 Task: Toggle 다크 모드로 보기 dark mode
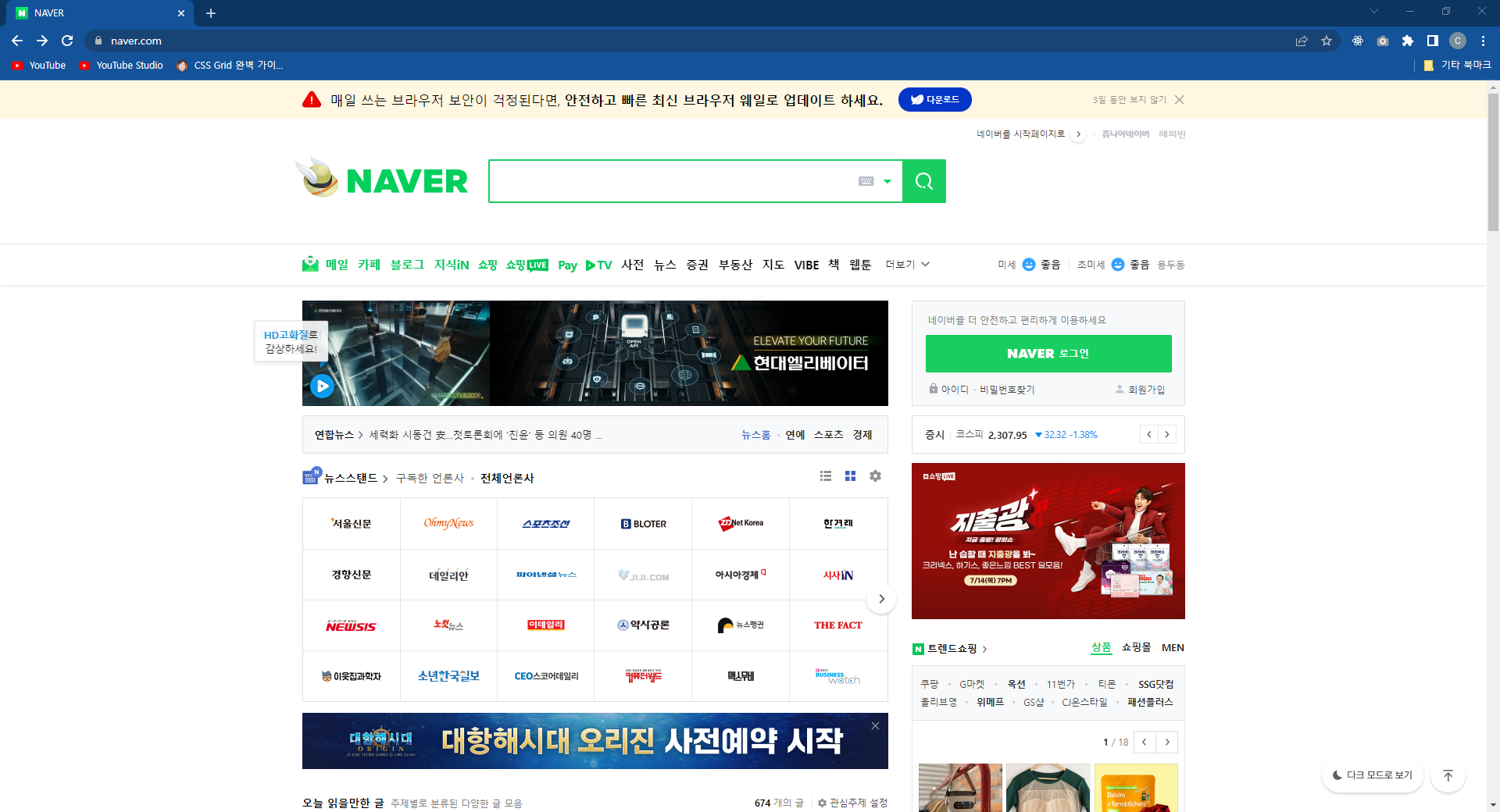1373,775
